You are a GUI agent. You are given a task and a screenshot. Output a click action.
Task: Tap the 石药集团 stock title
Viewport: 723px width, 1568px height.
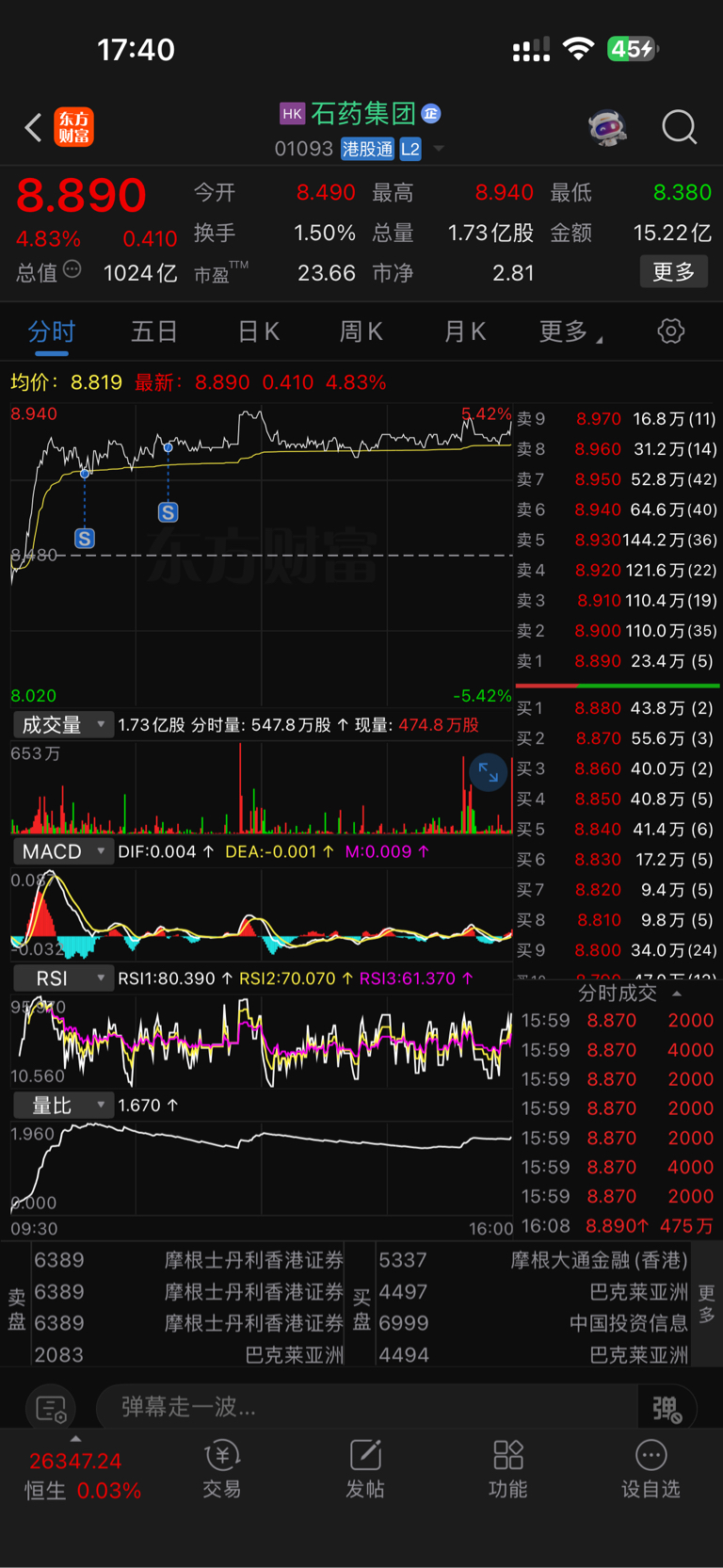(363, 114)
